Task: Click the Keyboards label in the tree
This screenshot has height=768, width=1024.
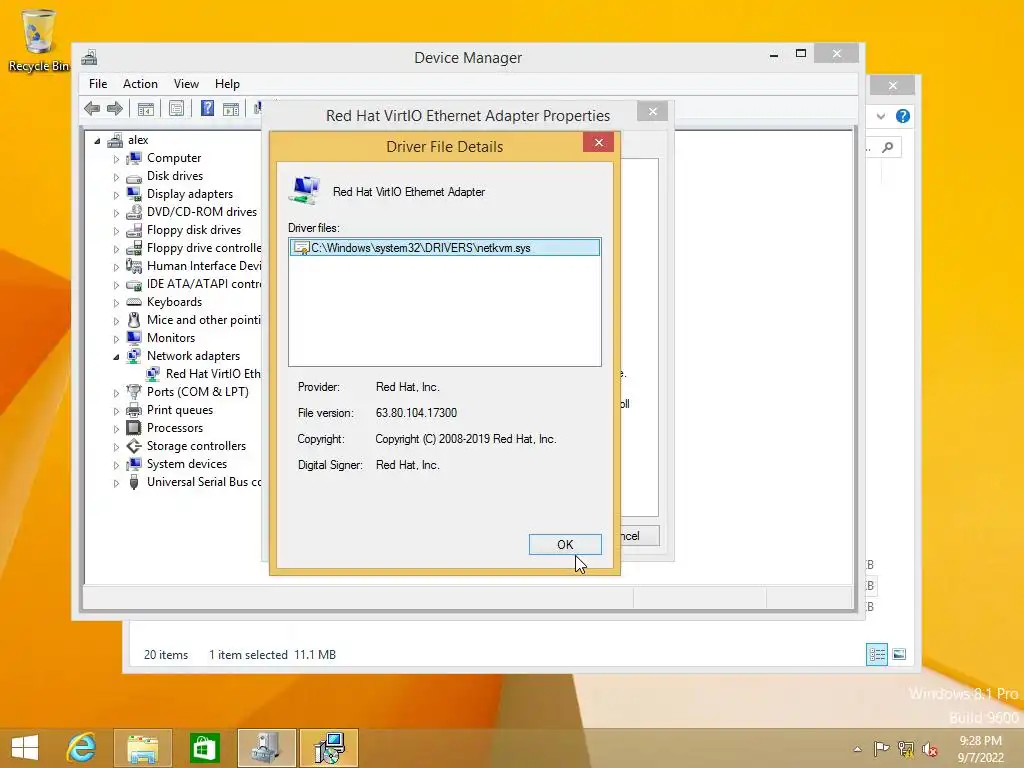Action: [x=174, y=302]
